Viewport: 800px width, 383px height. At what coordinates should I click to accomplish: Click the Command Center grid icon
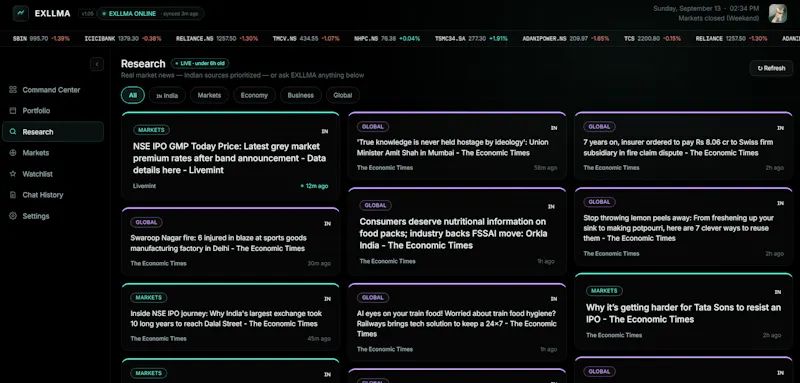pyautogui.click(x=13, y=90)
